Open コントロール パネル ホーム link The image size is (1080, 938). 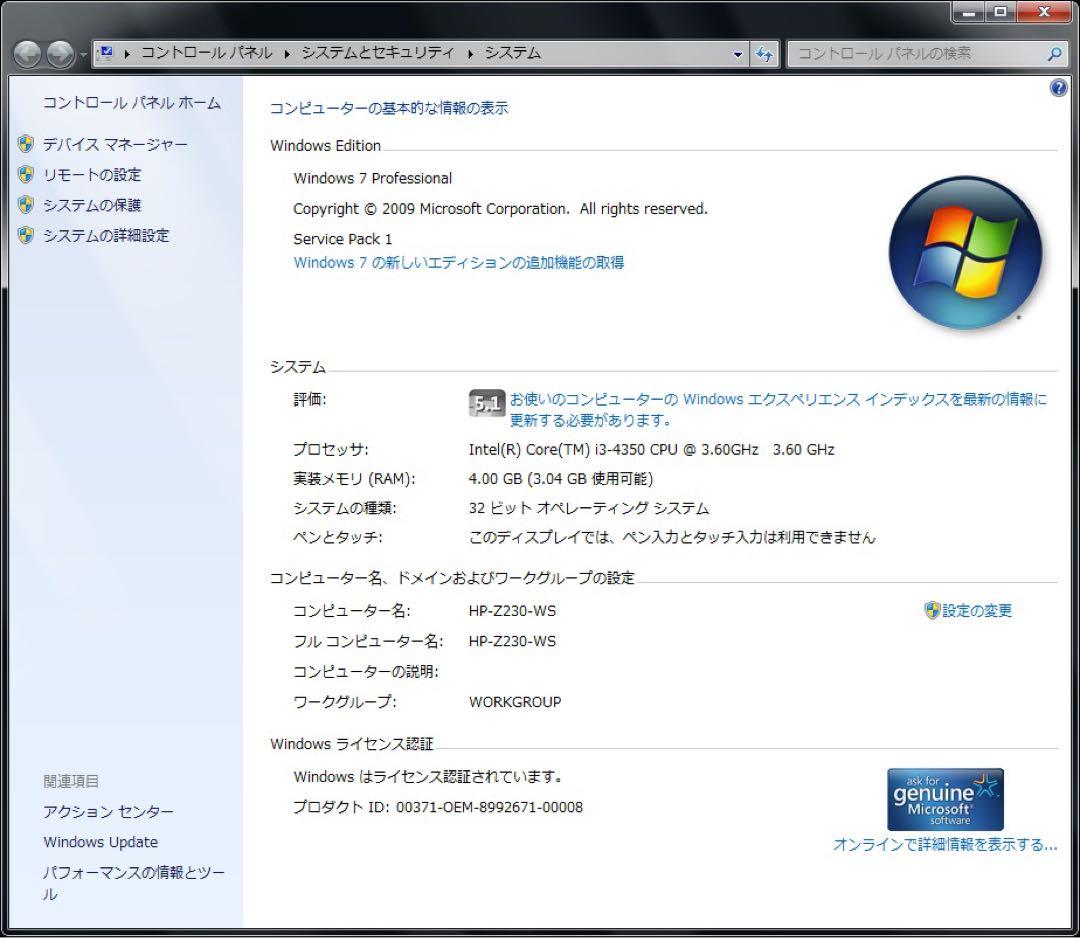tap(132, 103)
